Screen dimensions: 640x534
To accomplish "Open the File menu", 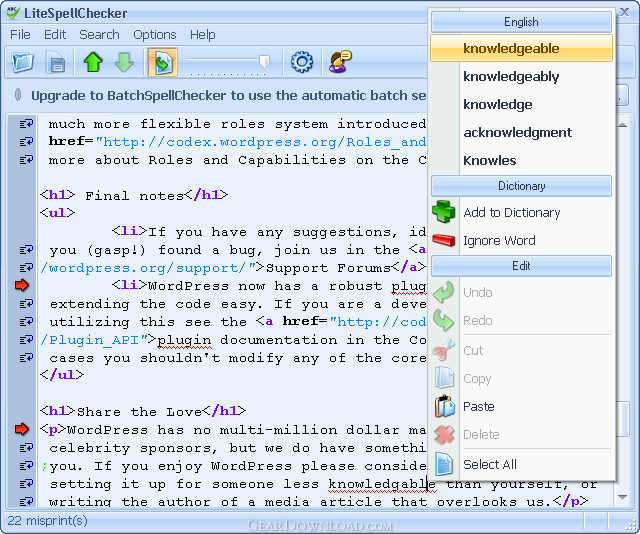I will 20,35.
